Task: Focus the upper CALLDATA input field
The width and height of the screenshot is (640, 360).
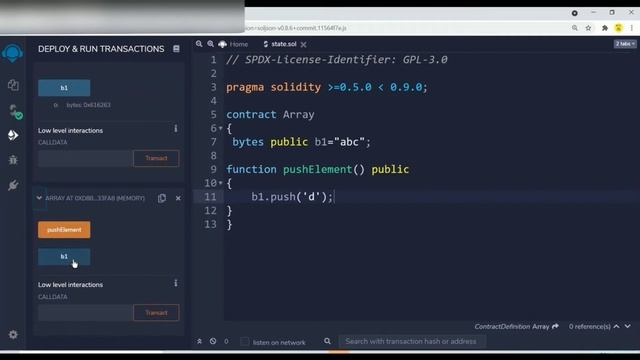Action: [85, 158]
